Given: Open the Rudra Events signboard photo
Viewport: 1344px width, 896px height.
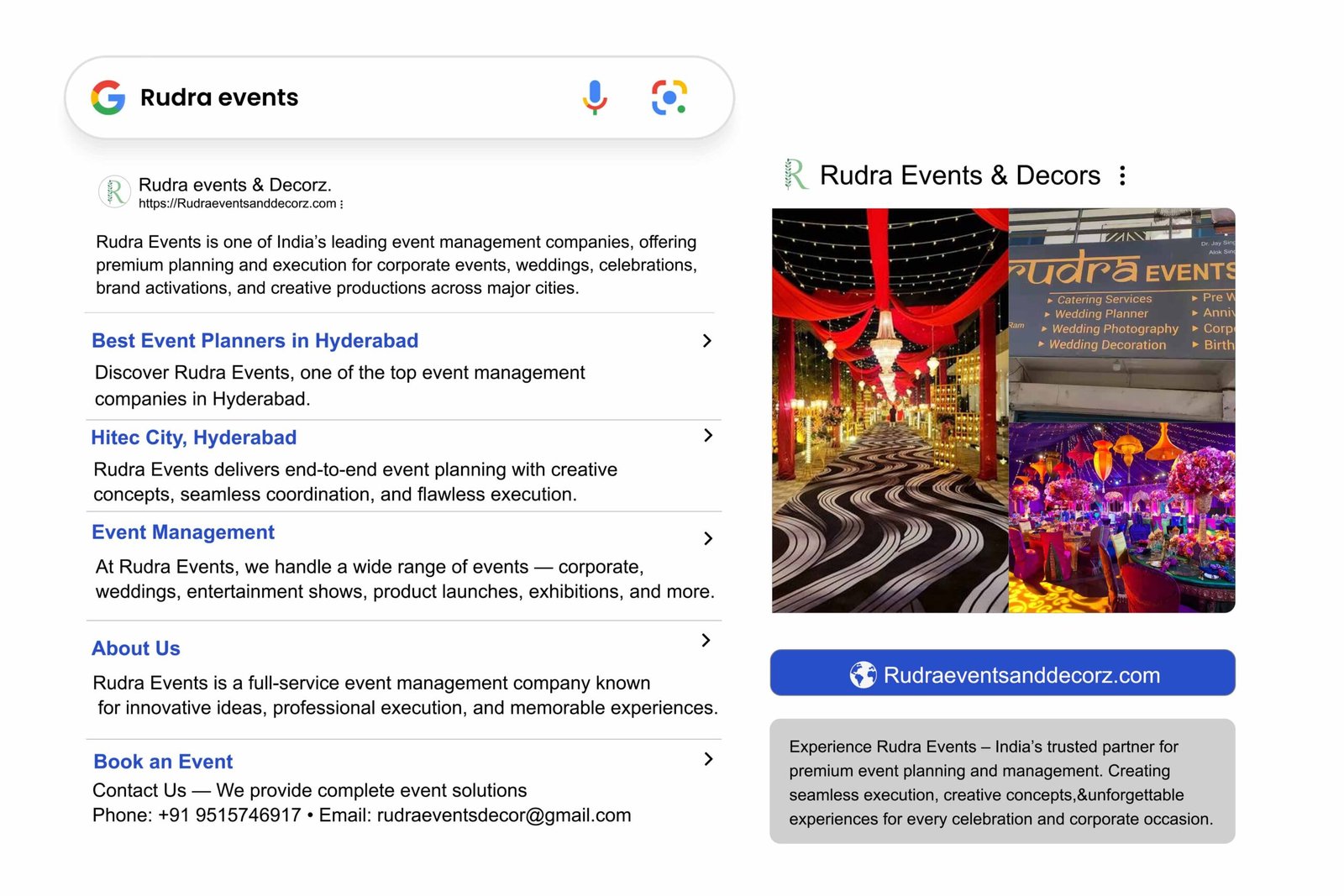Looking at the screenshot, I should 1121,314.
